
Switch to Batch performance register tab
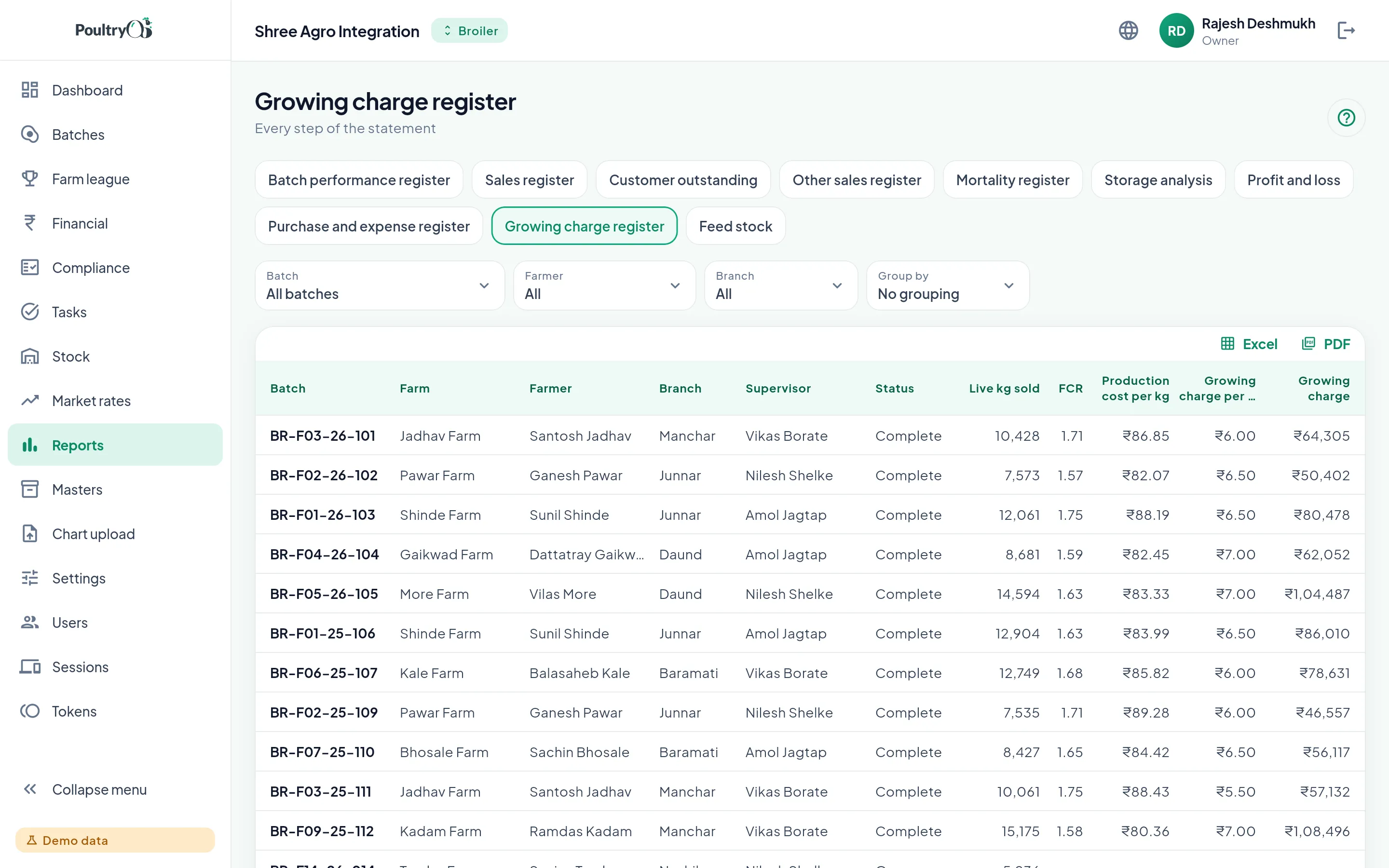359,180
